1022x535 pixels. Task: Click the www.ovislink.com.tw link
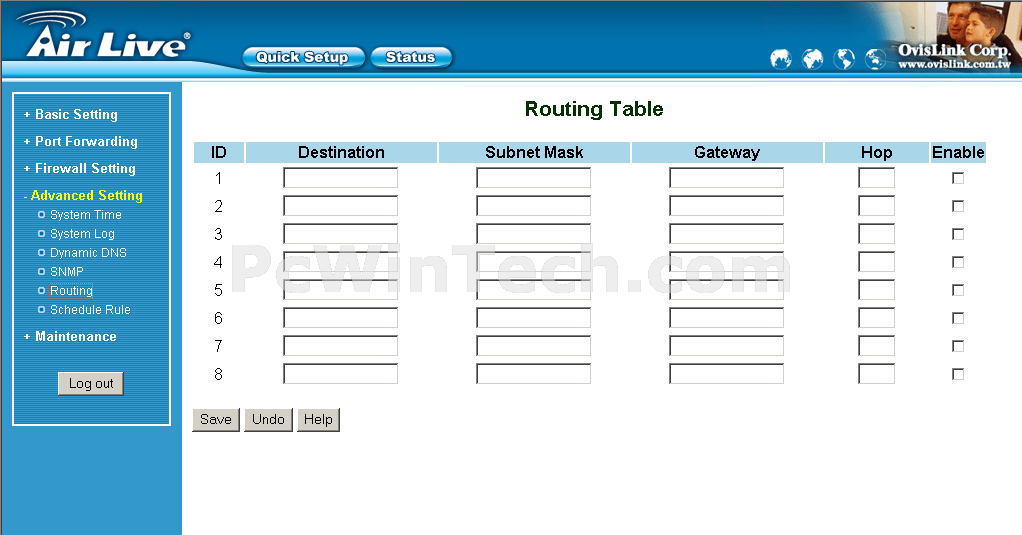pyautogui.click(x=954, y=65)
